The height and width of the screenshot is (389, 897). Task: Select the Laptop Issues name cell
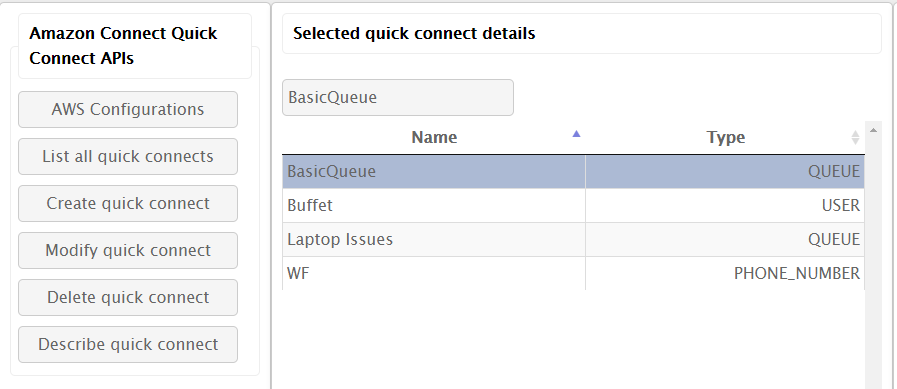click(434, 239)
